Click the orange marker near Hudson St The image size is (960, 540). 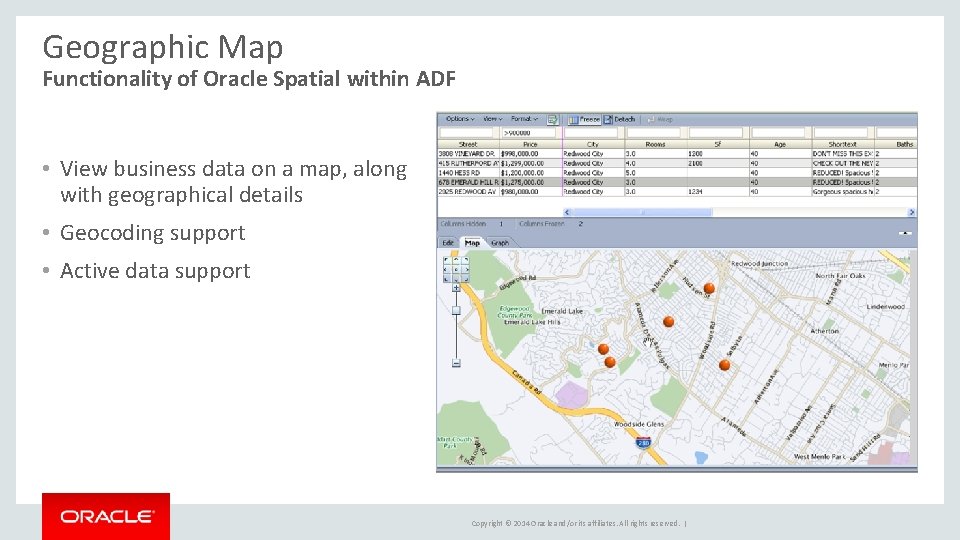(x=709, y=288)
